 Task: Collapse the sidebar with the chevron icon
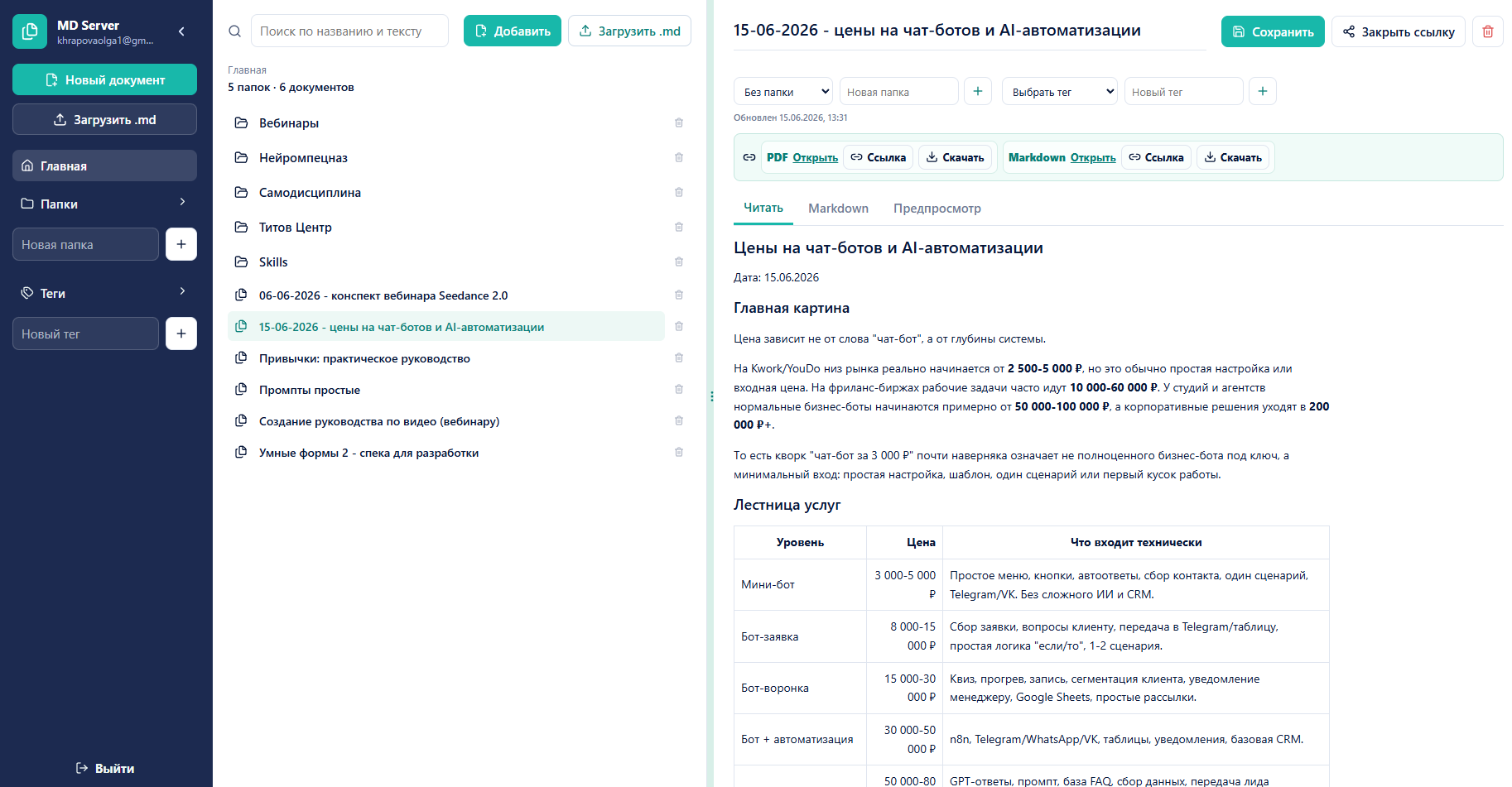[x=181, y=31]
